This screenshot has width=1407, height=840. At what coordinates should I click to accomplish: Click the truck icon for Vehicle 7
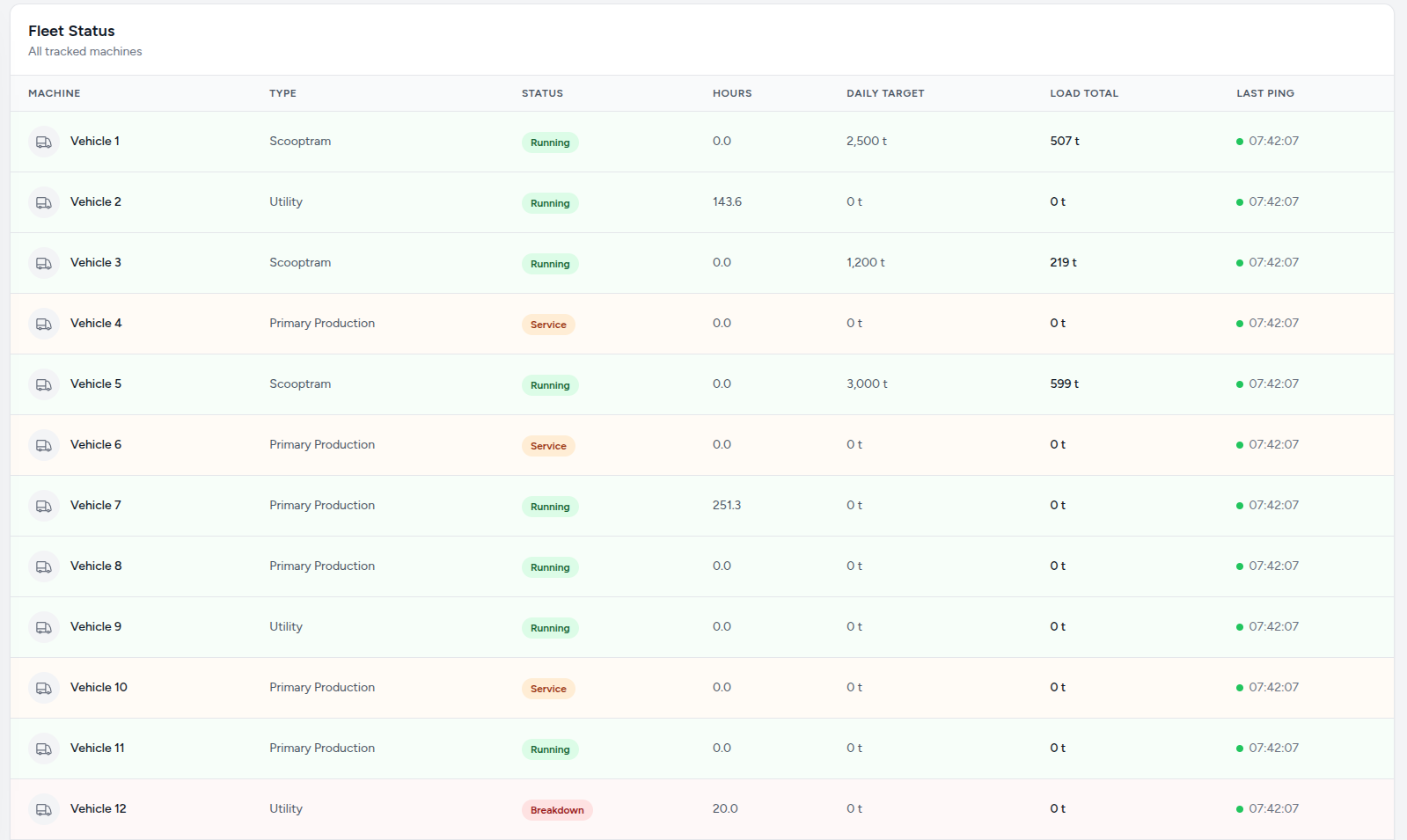point(44,506)
